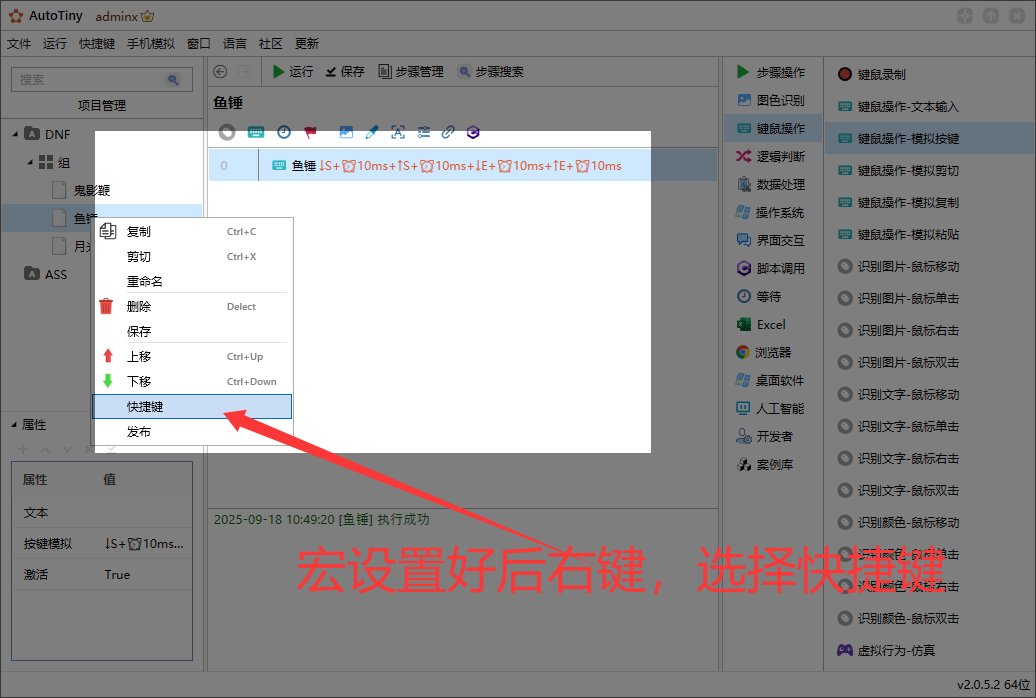
Task: Click the clock wait icon in step toolbar
Action: [x=284, y=132]
